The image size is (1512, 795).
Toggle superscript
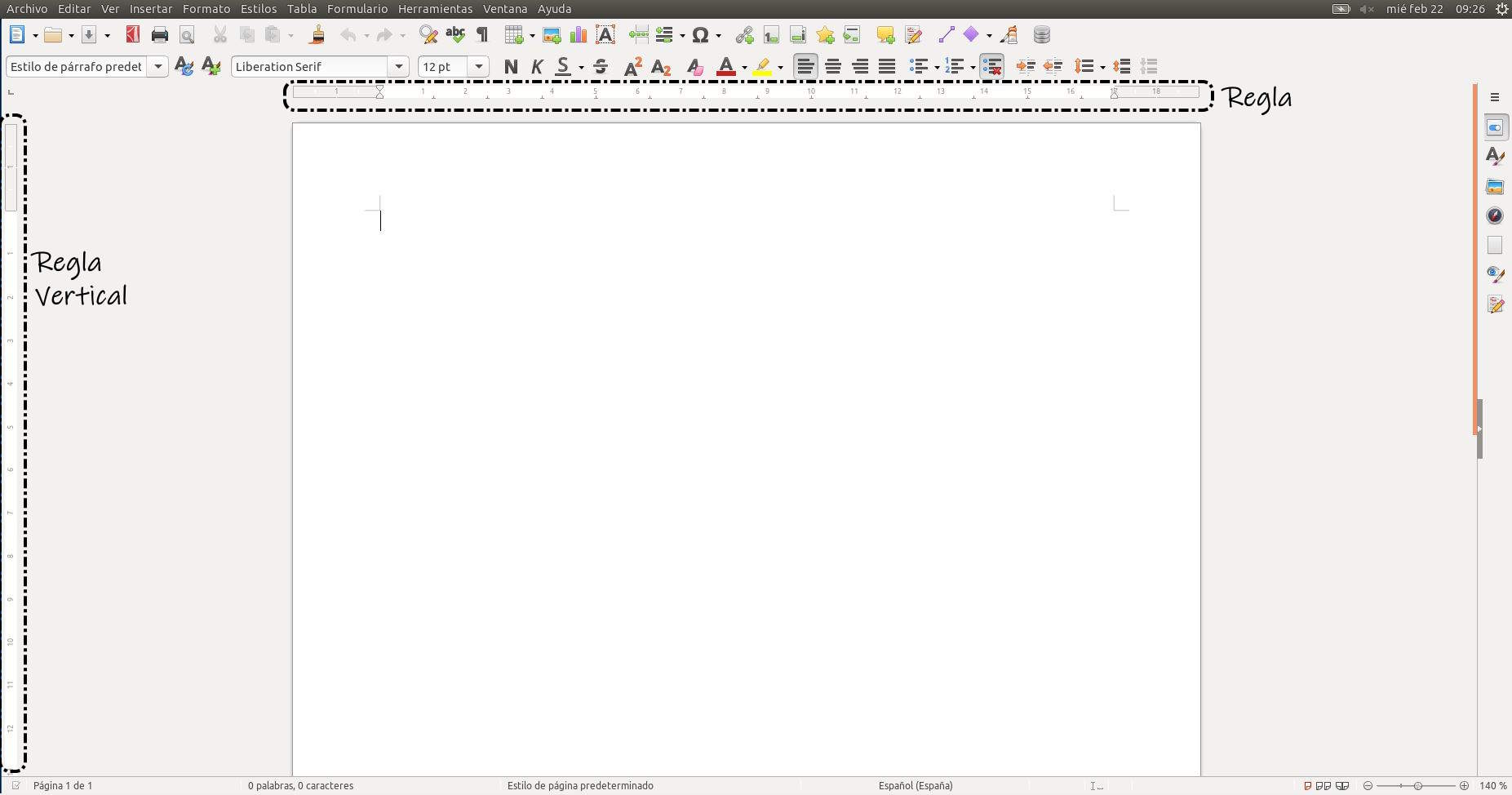632,67
